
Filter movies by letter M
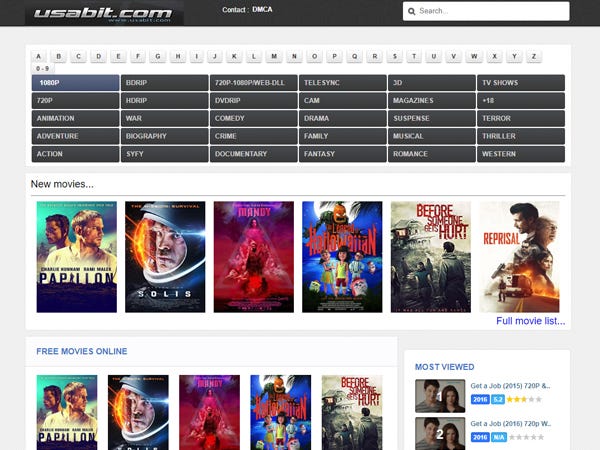click(274, 56)
